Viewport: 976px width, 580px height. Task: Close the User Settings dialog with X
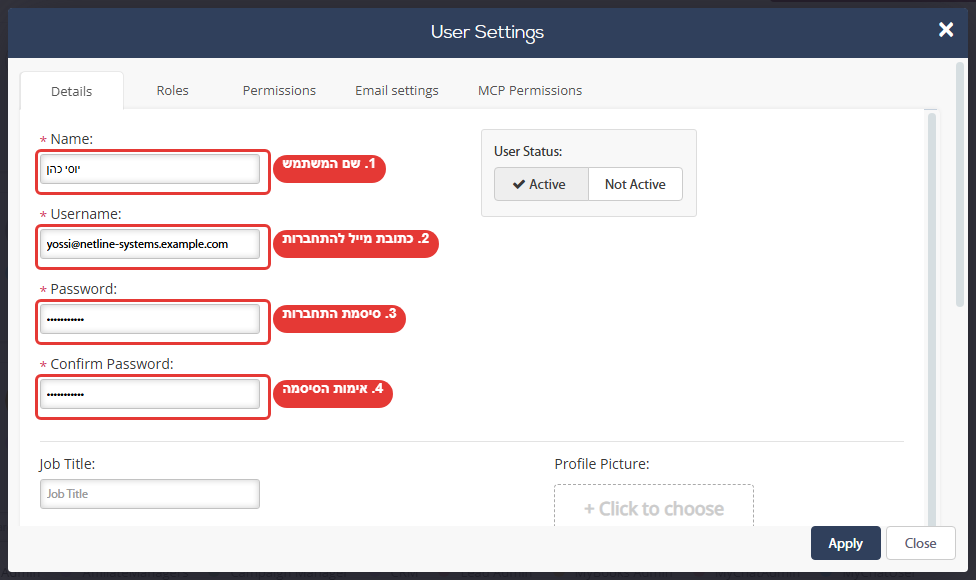[x=946, y=29]
